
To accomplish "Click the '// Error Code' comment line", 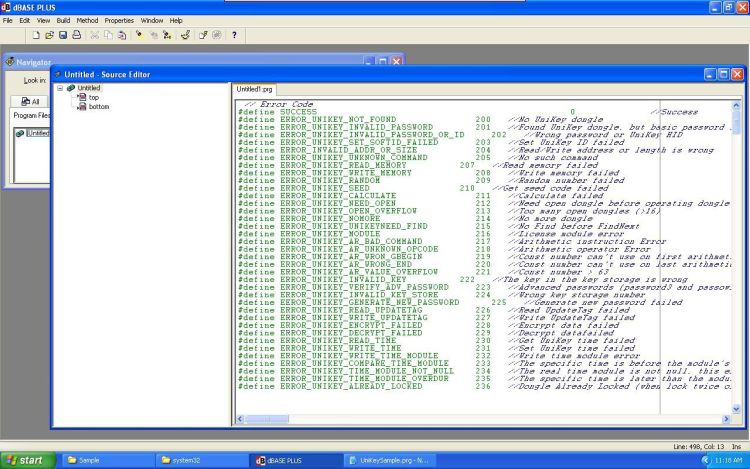I will point(278,104).
